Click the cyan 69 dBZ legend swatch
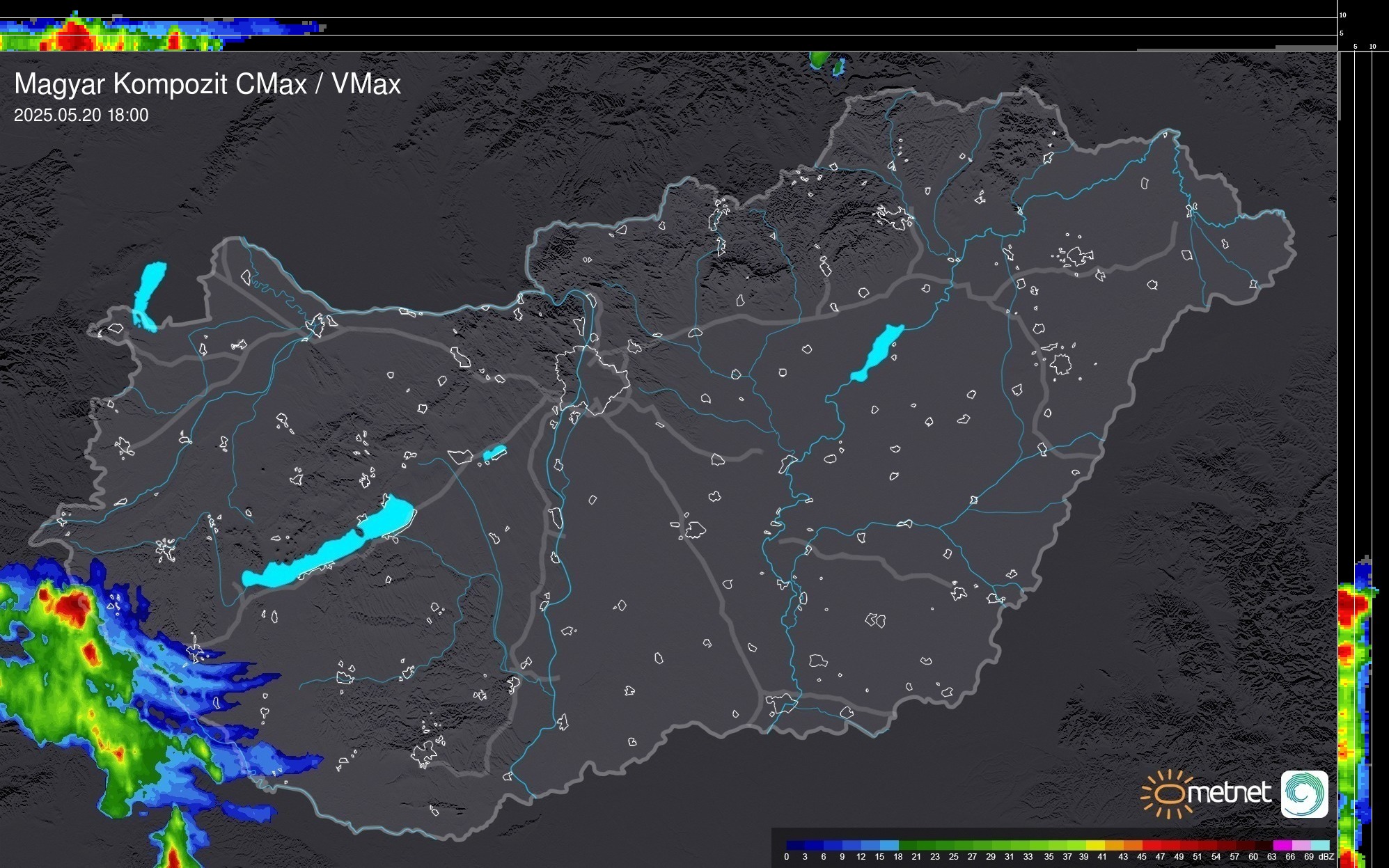The image size is (1389, 868). [1319, 845]
